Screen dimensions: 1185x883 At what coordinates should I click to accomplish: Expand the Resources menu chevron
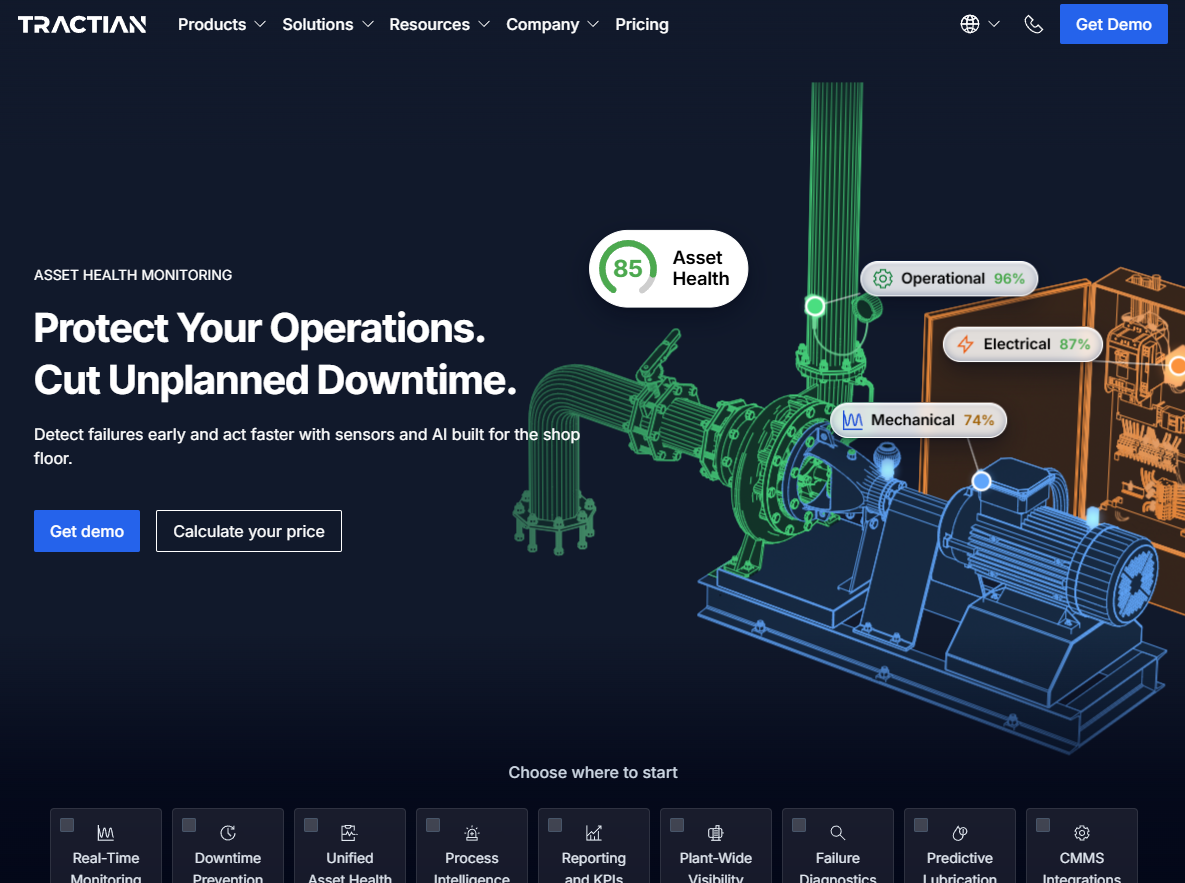click(484, 24)
